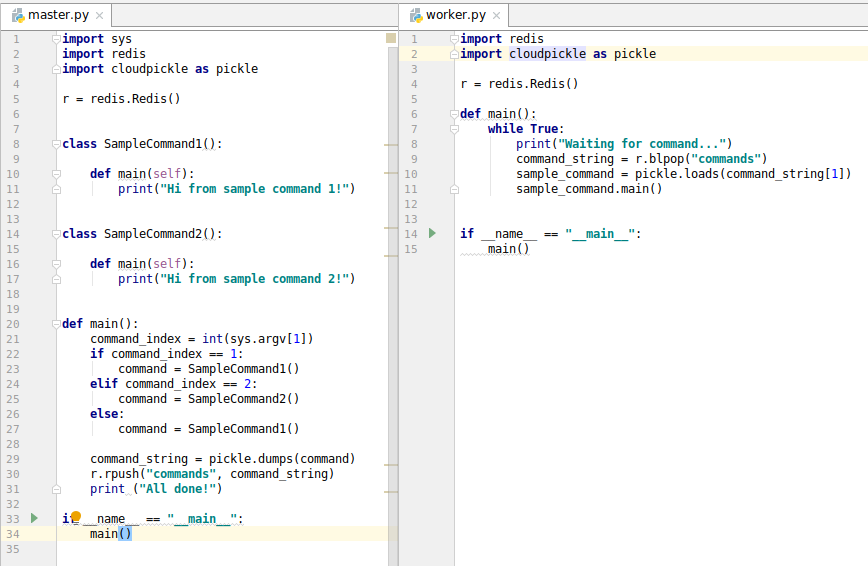Click the print("All done!") statement
Screen dimensions: 868x566
pyautogui.click(x=155, y=489)
